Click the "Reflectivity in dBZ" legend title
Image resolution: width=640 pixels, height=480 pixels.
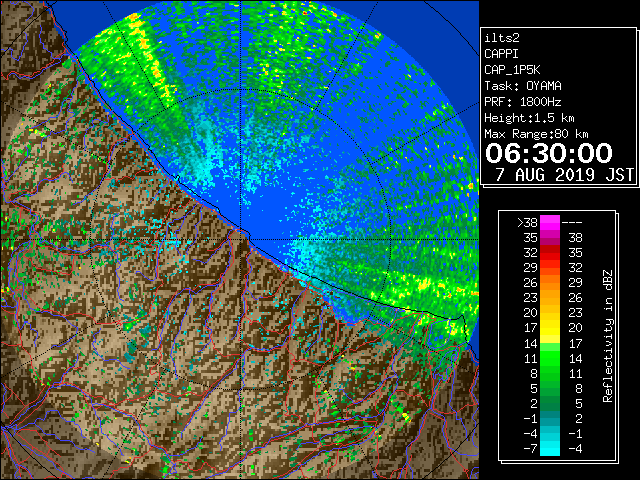607,336
